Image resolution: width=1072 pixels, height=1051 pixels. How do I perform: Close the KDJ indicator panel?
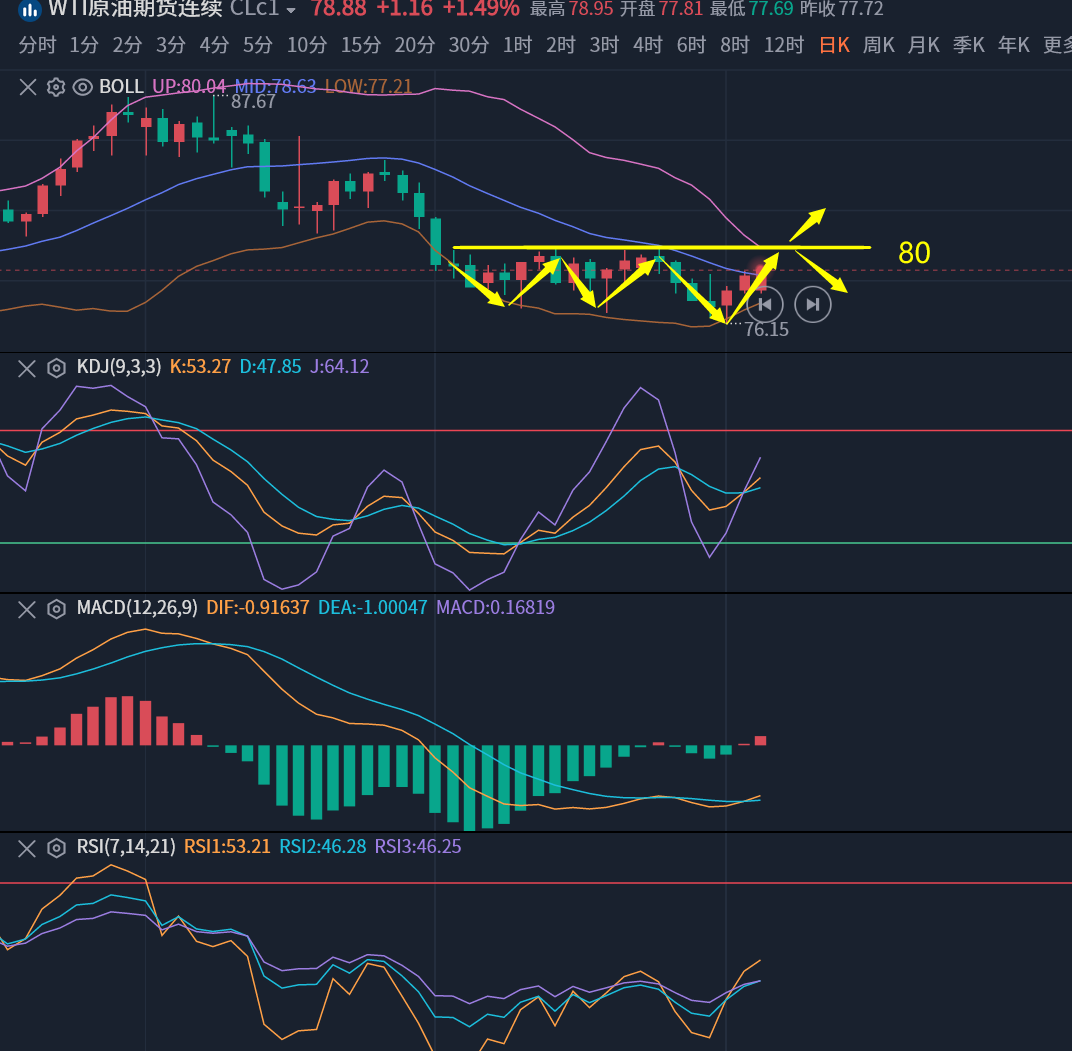tap(28, 367)
